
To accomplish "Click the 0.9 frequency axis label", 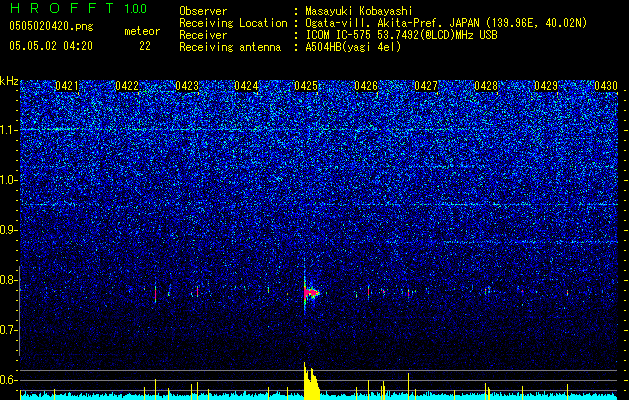I will tap(8, 230).
